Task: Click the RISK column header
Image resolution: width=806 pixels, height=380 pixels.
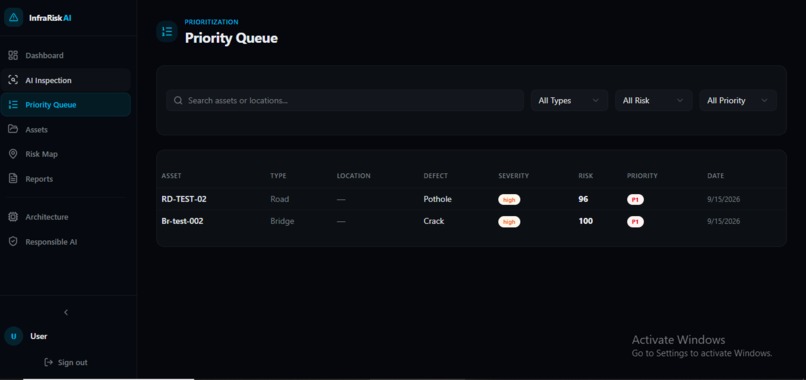Action: [585, 176]
